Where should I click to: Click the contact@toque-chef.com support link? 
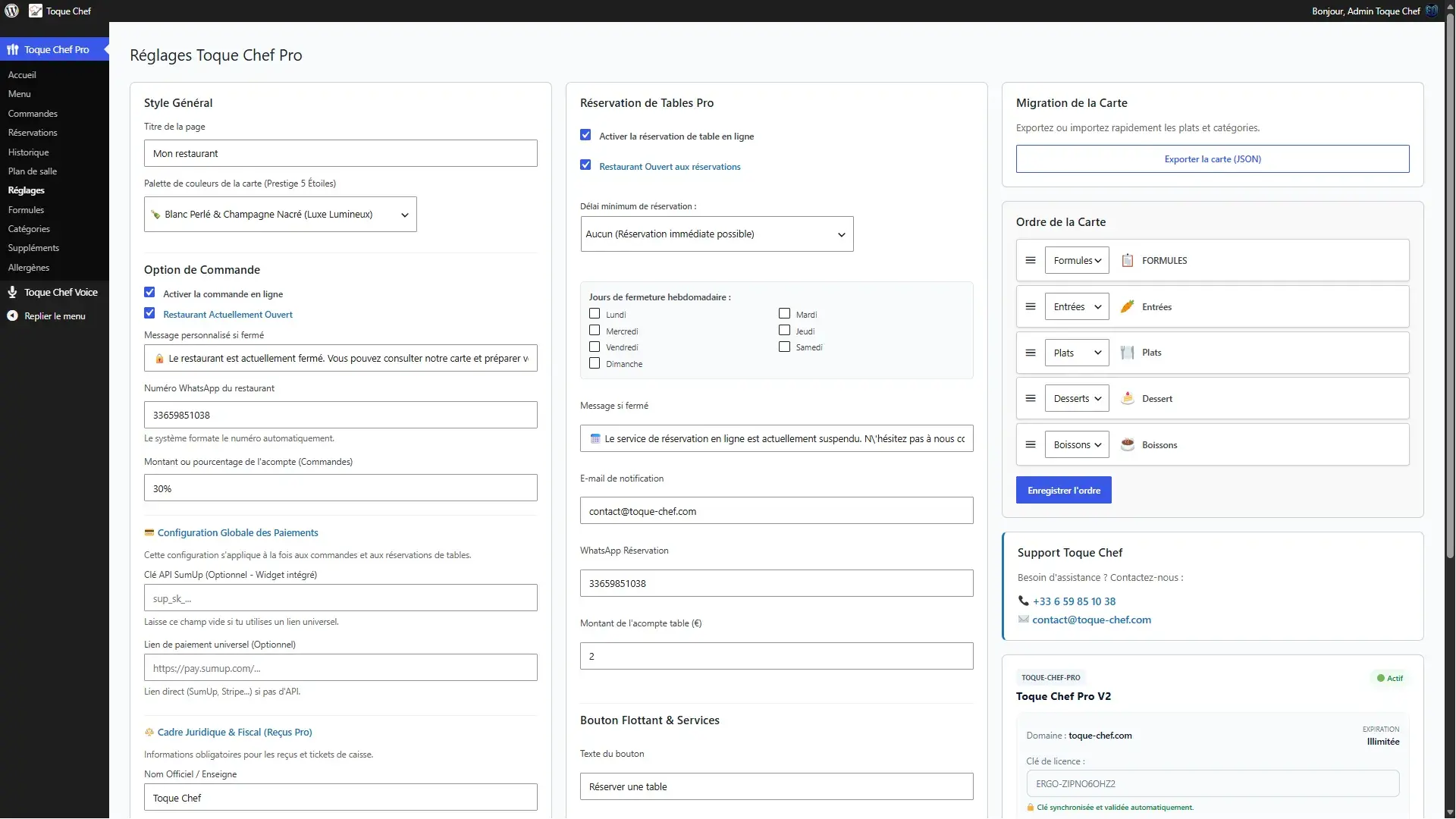[1091, 620]
